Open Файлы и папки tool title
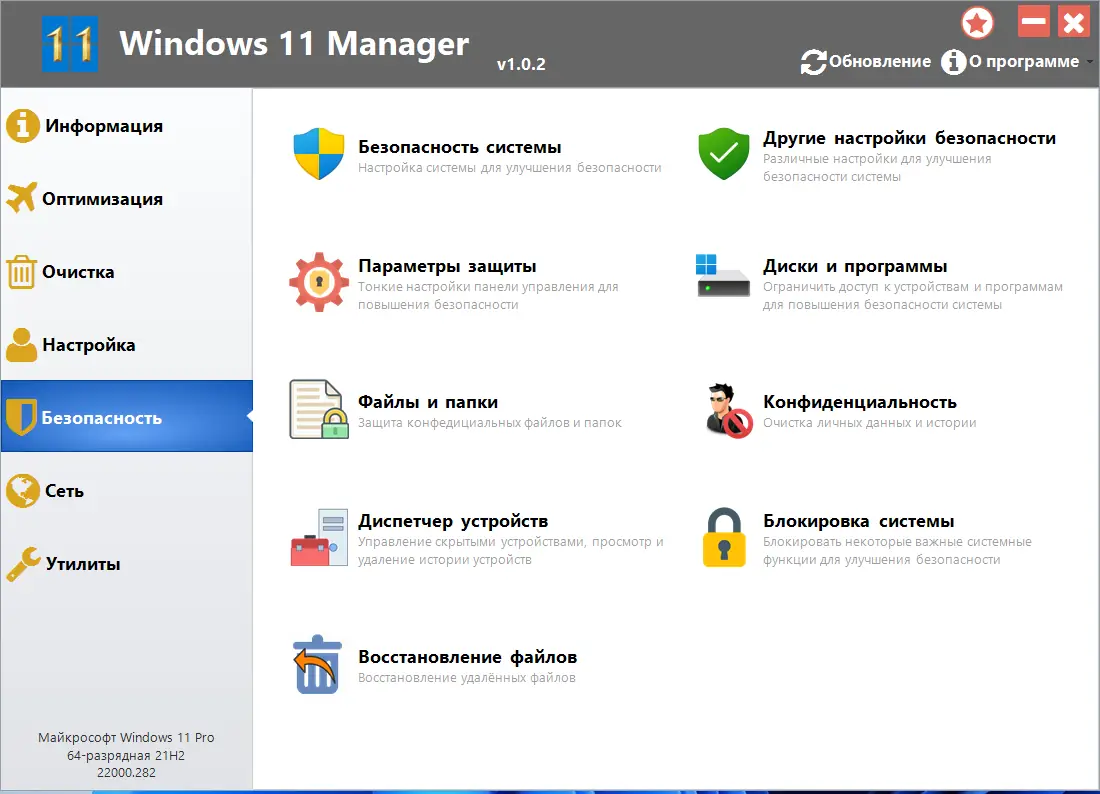Image resolution: width=1100 pixels, height=794 pixels. click(x=428, y=402)
